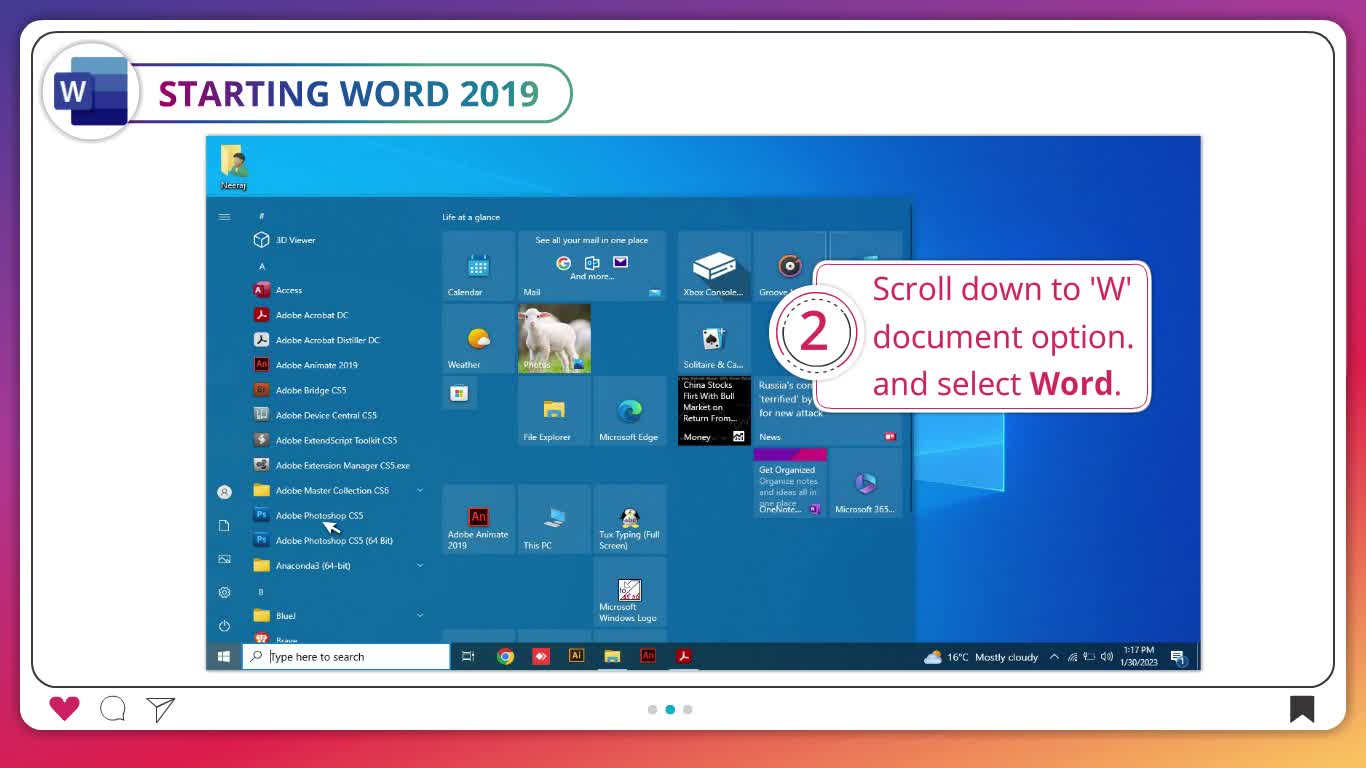Open the Calendar tile
This screenshot has width=1366, height=768.
478,266
